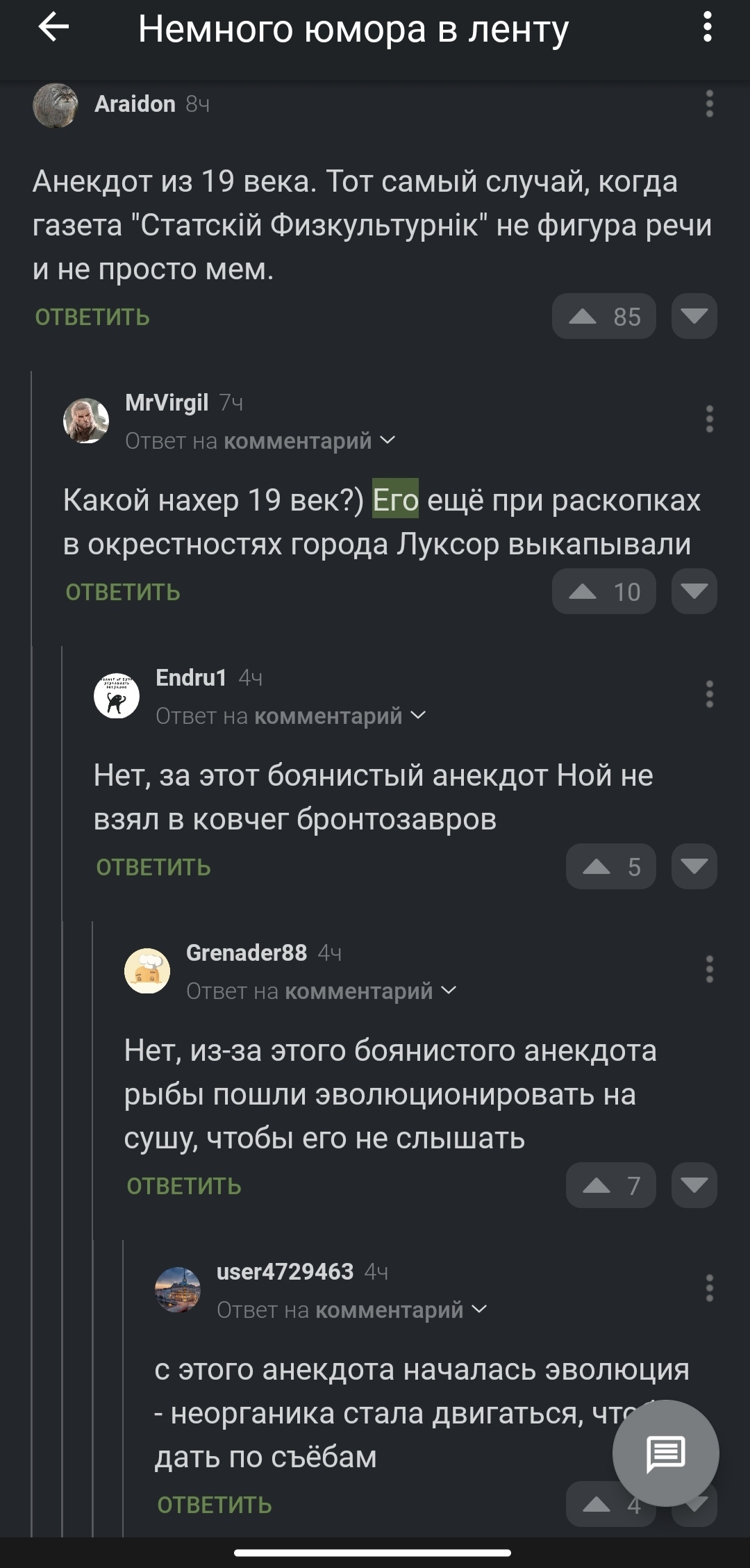750x1568 pixels.
Task: Open options menu for MrVirgil's comment
Action: pos(709,420)
